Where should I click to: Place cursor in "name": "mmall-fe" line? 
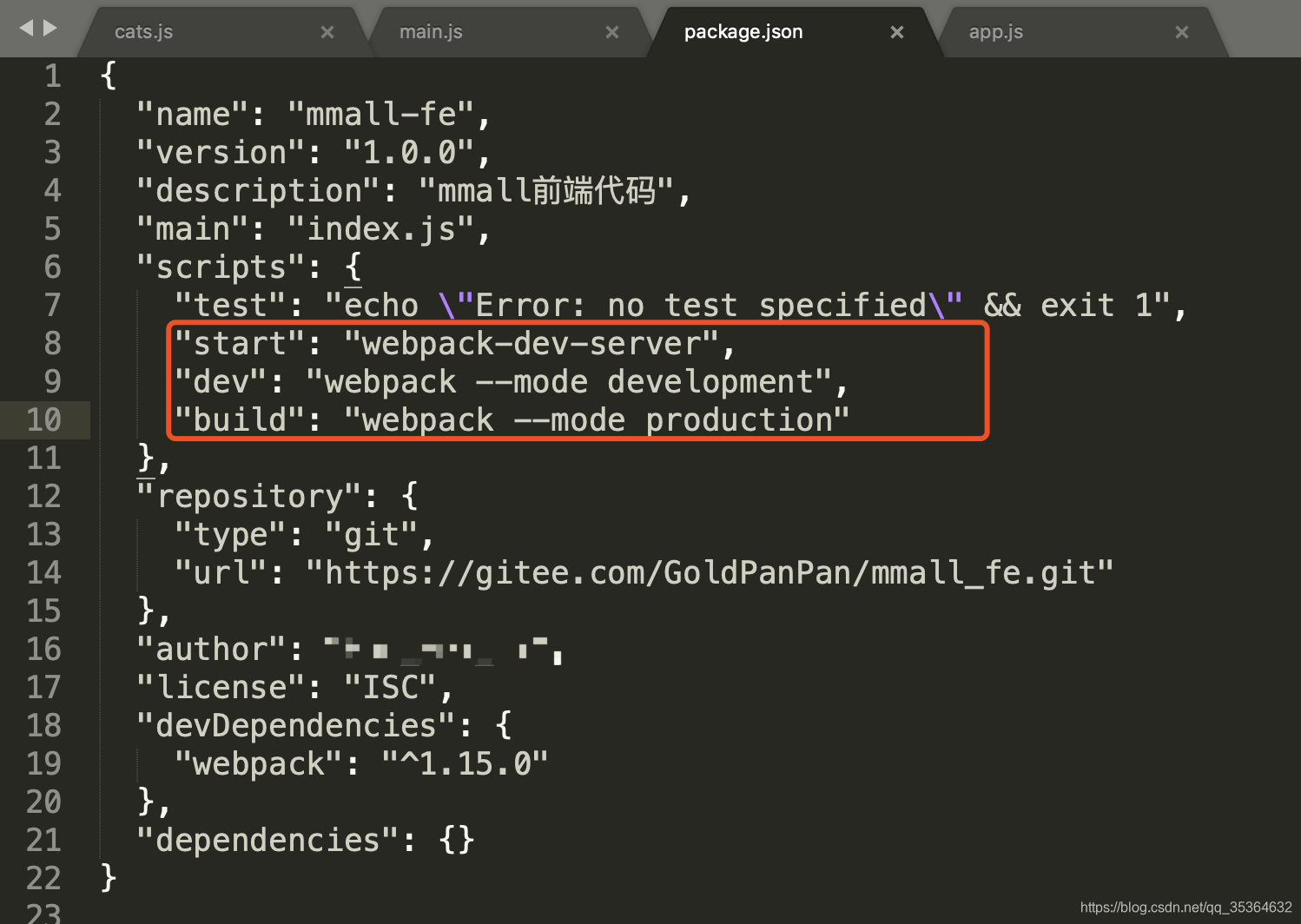[x=314, y=114]
